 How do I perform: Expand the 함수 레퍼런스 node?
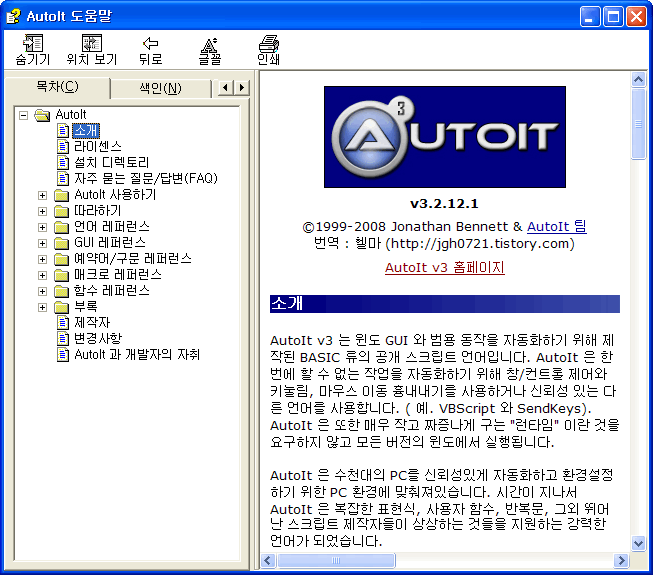coord(42,291)
